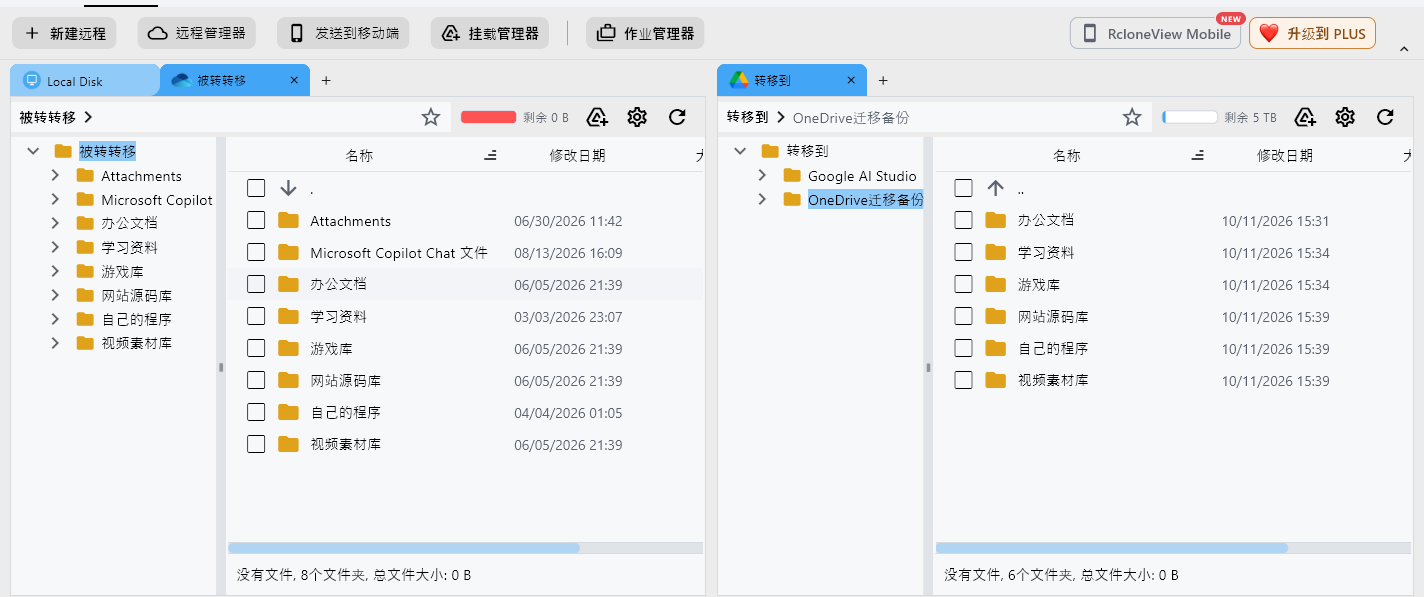
Task: Click the sort icon next to 名称 in right pane
Action: pyautogui.click(x=1198, y=156)
